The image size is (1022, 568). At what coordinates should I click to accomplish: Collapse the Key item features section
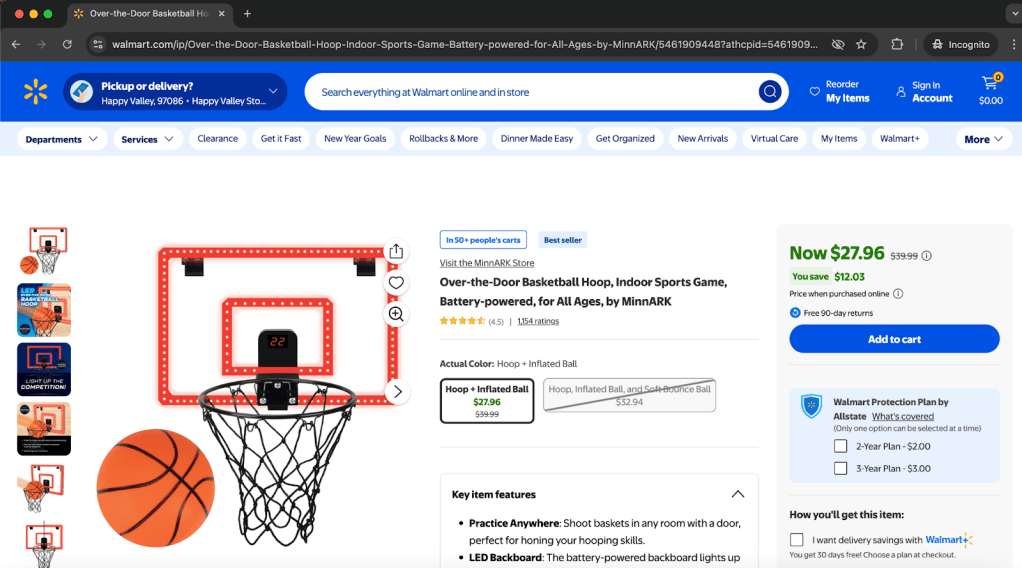pos(737,494)
